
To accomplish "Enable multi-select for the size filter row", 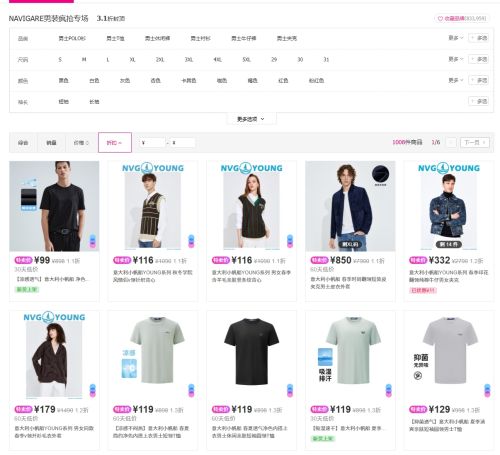I will (x=478, y=59).
